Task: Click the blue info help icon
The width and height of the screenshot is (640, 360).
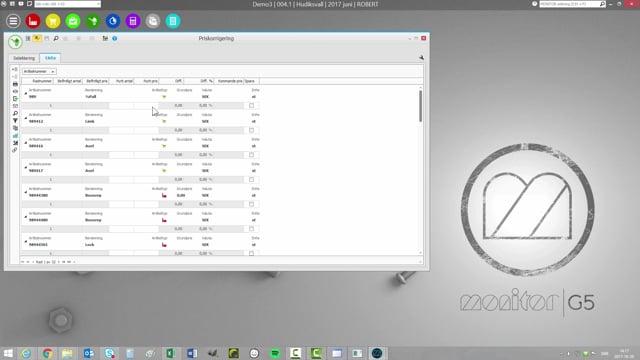Action: (x=115, y=38)
